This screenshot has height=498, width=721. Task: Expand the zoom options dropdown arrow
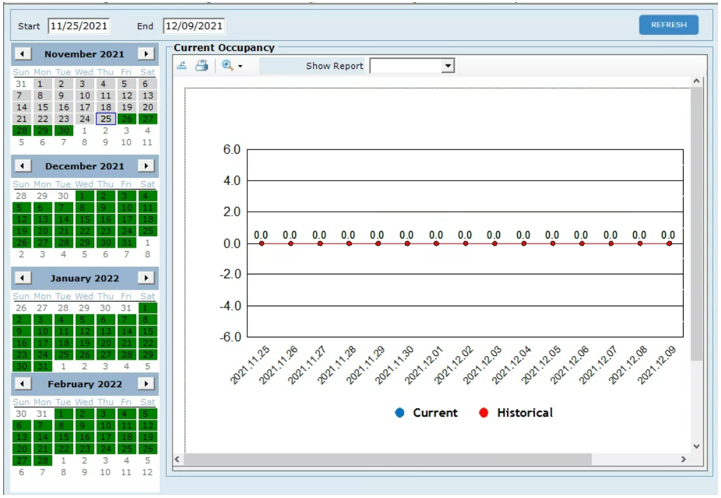pos(240,67)
